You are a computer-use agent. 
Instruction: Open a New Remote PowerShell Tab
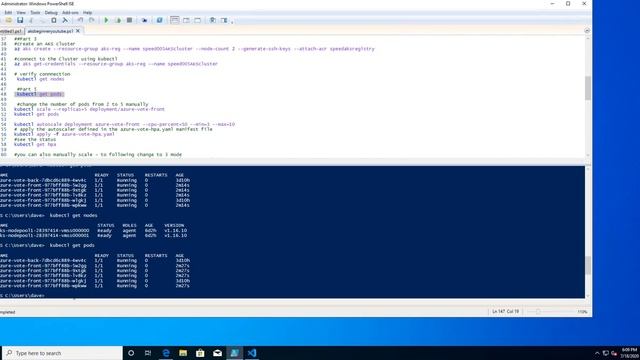click(x=144, y=20)
